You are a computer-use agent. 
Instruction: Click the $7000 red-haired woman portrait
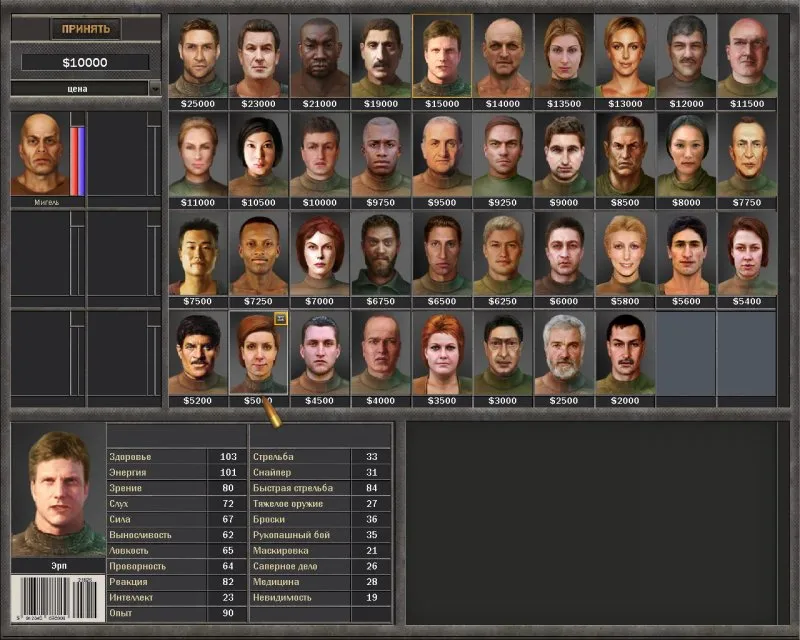pos(320,254)
